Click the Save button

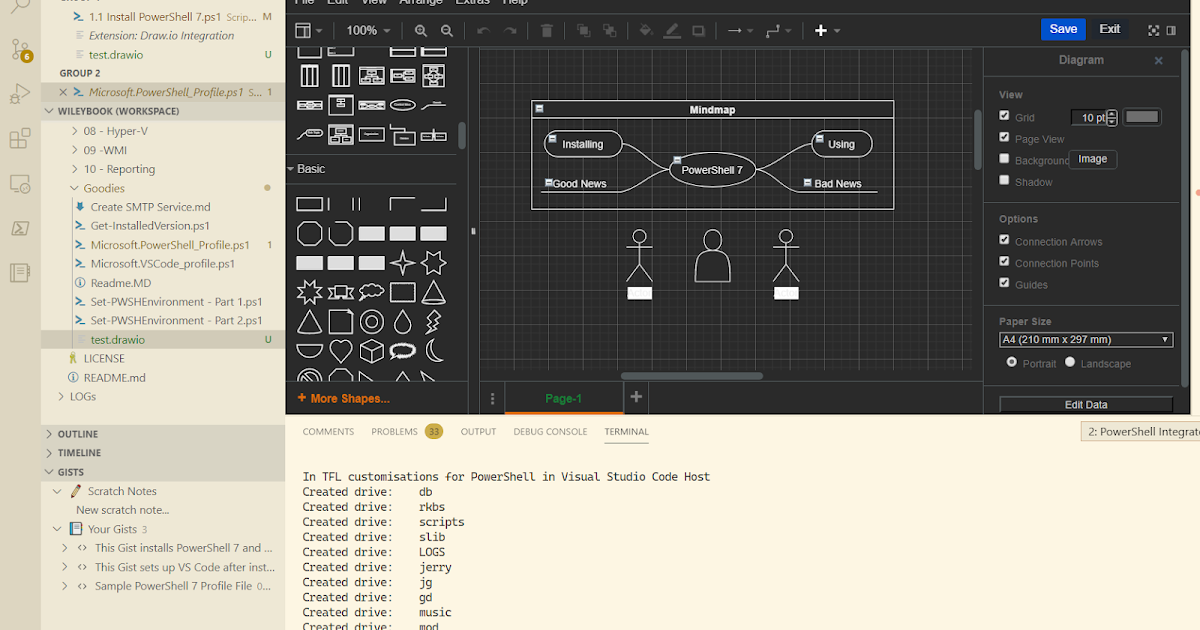1063,29
